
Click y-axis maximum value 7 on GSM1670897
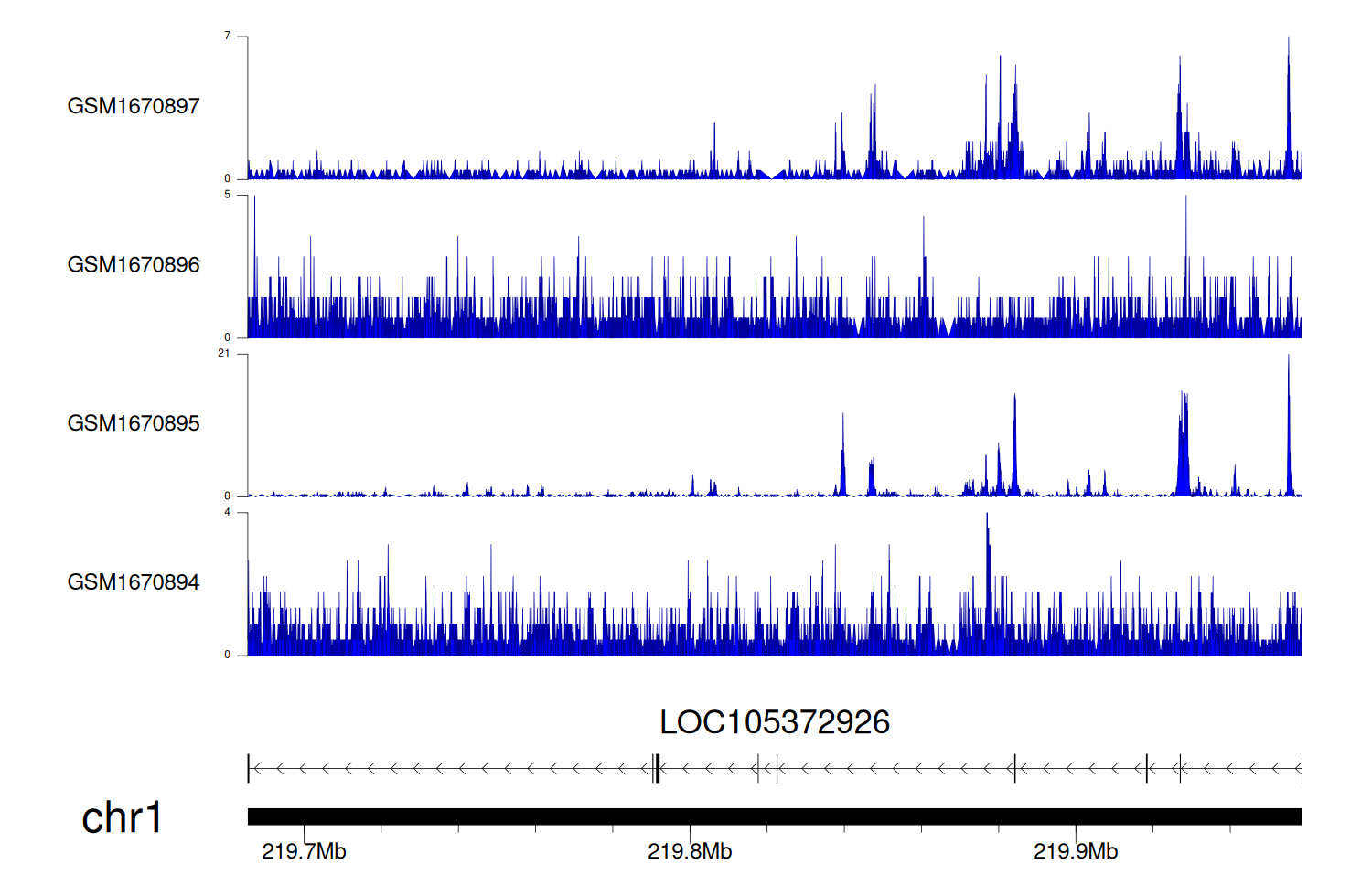pyautogui.click(x=228, y=36)
